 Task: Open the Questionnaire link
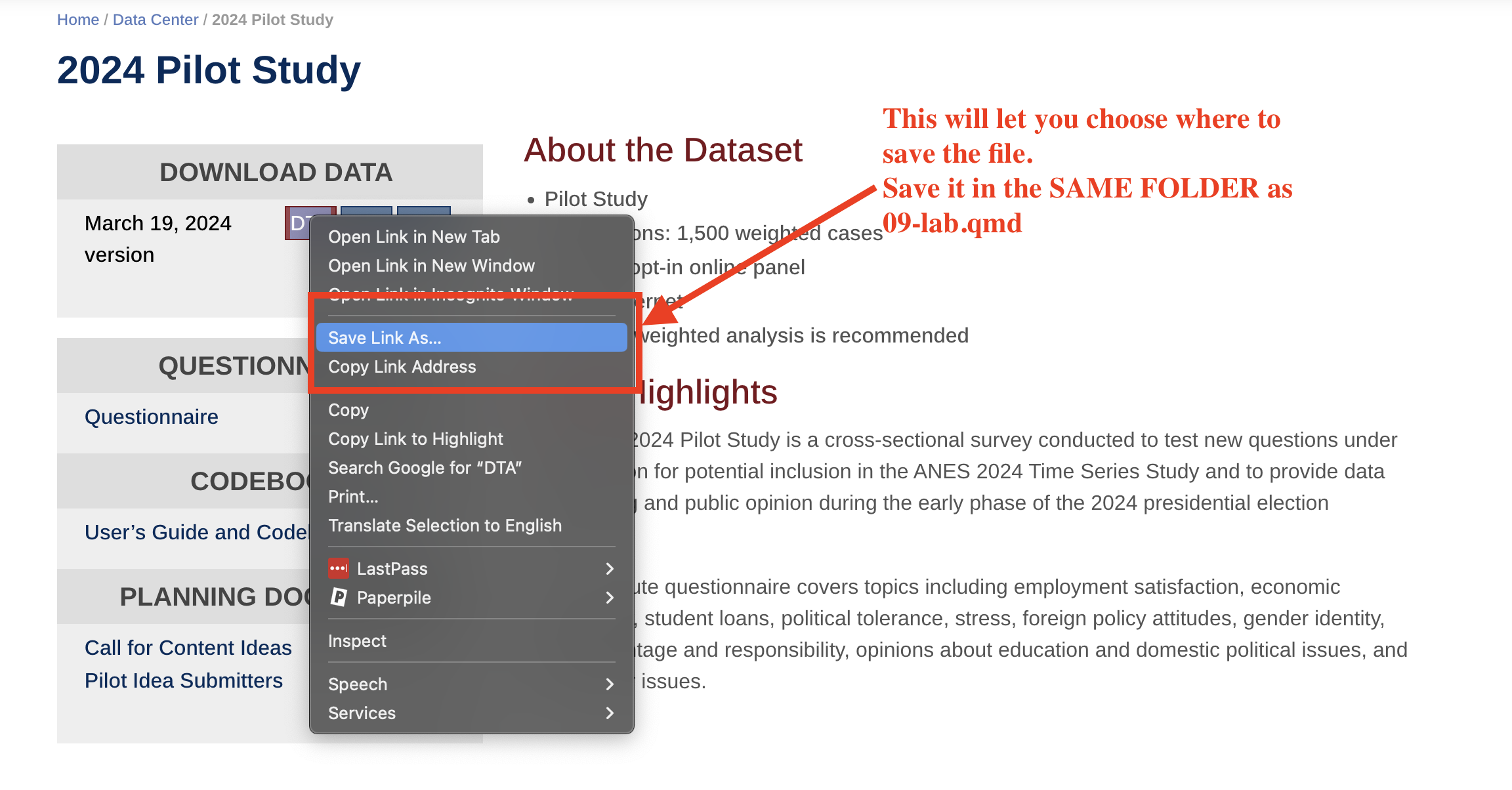click(x=151, y=417)
